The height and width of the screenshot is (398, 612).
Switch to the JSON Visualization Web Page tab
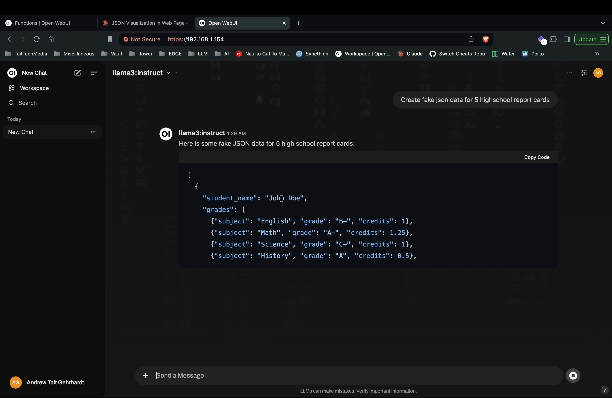click(x=145, y=23)
